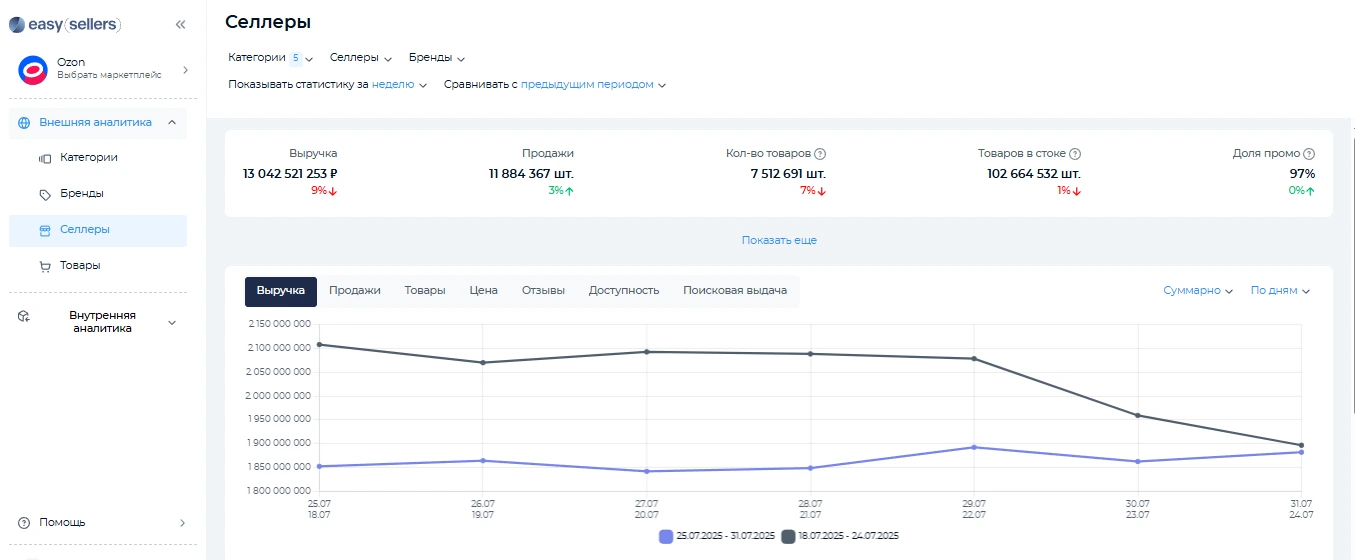This screenshot has width=1355, height=560.
Task: Click info icon next to Товаров в стоке
Action: (x=1075, y=154)
